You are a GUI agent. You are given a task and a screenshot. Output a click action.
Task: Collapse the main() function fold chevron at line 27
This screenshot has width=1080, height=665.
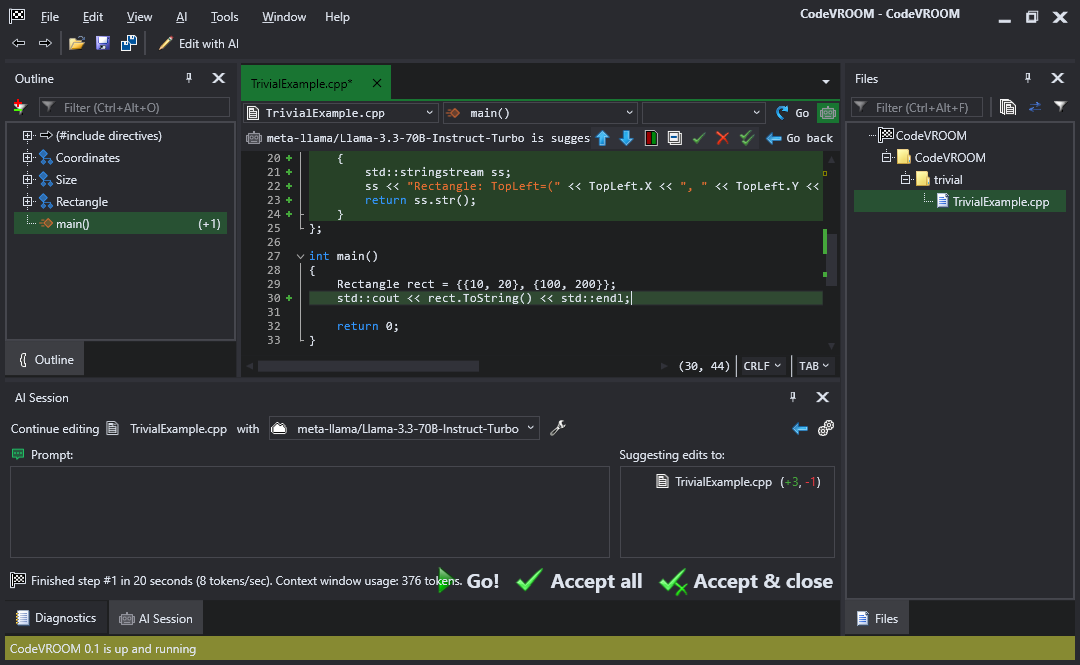point(300,256)
